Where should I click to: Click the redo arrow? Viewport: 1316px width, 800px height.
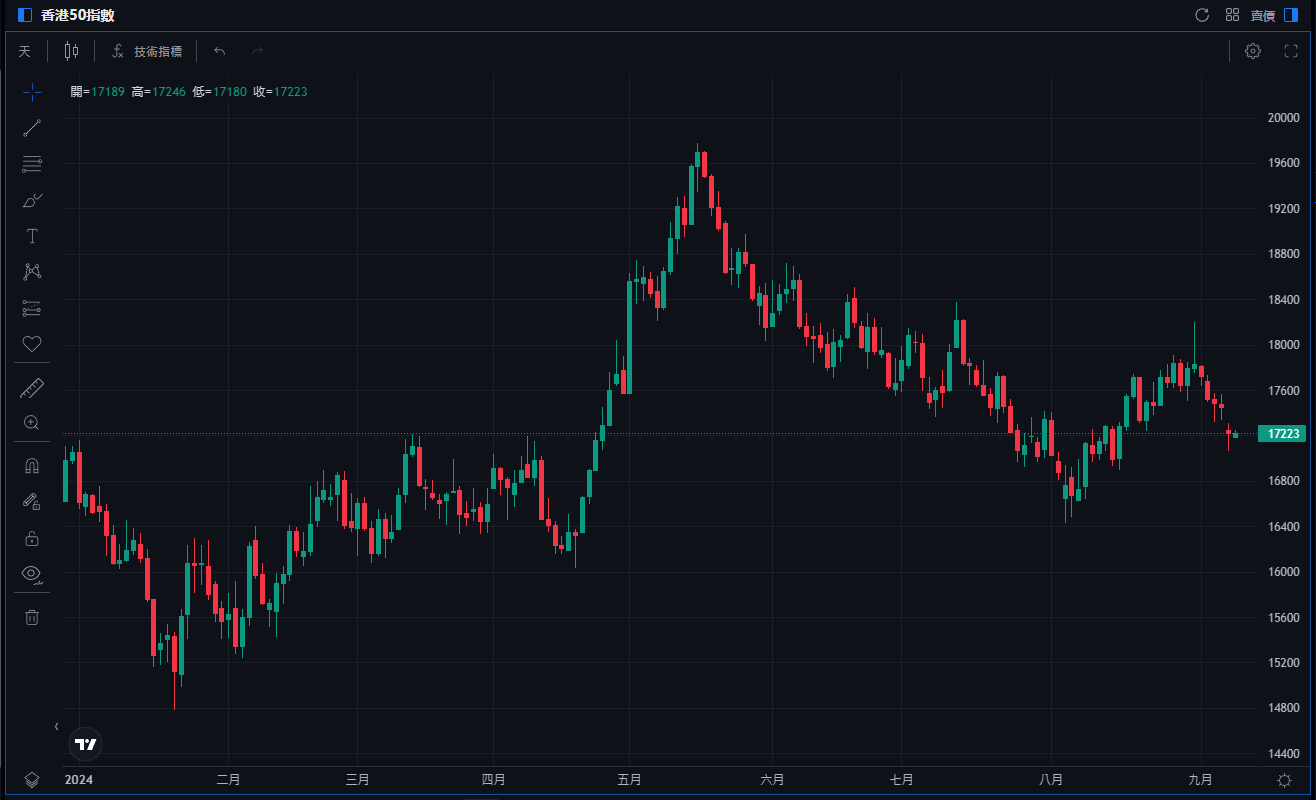tap(257, 51)
